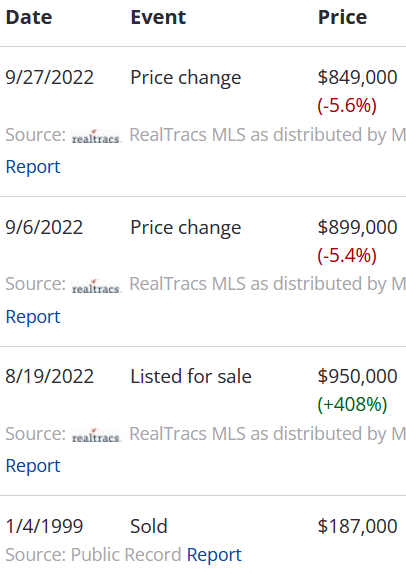
Task: Click the RealTracs MLS source text for 9/27/2022
Action: pos(267,135)
